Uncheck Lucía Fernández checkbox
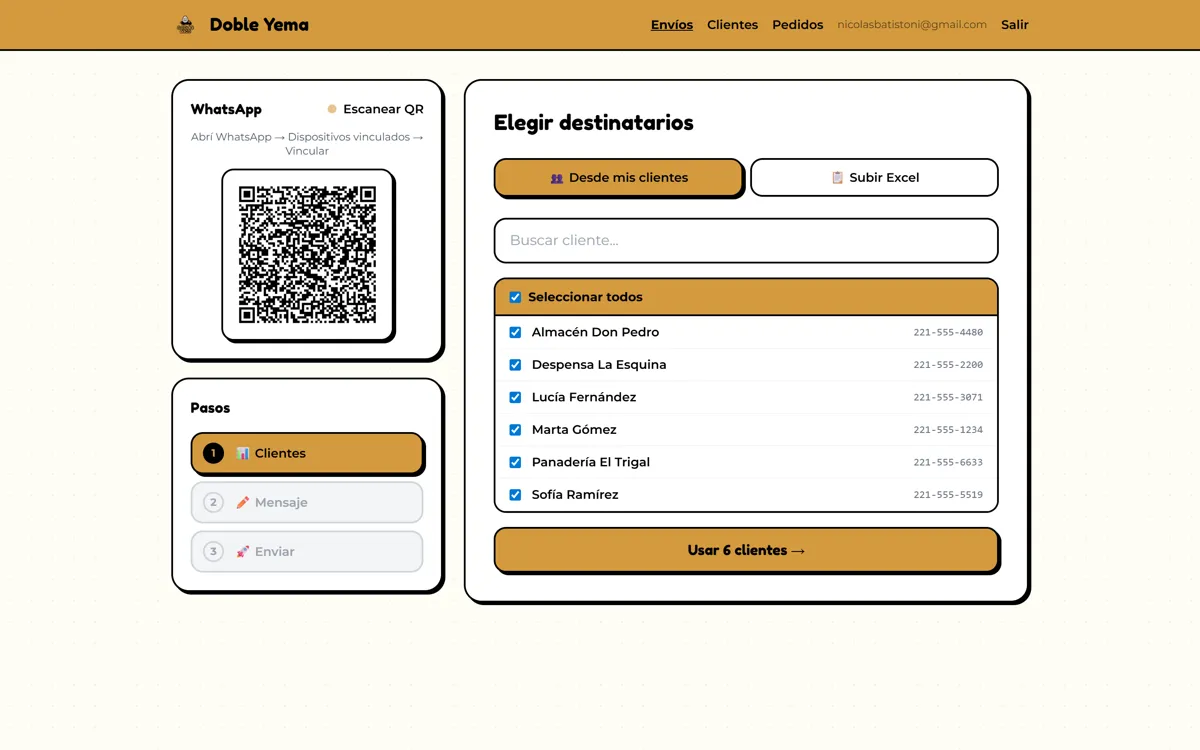The width and height of the screenshot is (1200, 750). [515, 397]
